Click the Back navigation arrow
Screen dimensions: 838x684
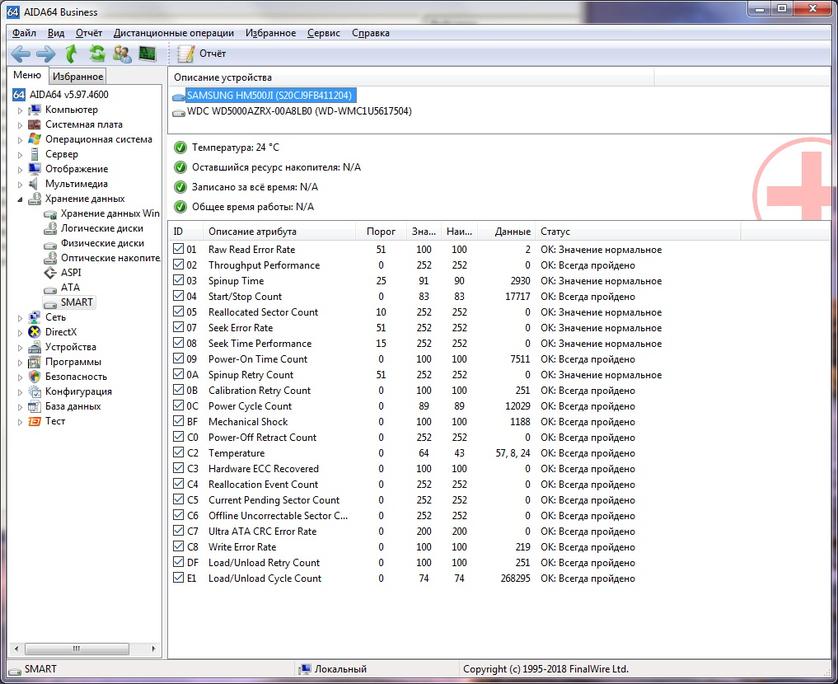(21, 53)
